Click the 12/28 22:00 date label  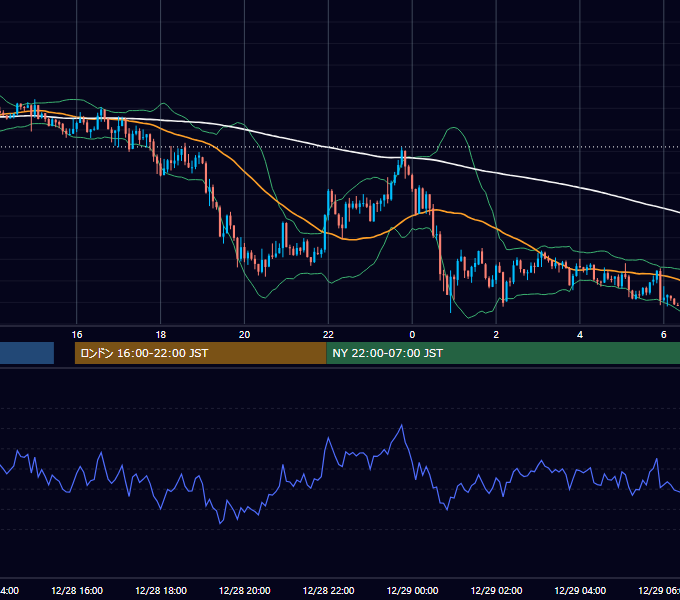point(328,590)
